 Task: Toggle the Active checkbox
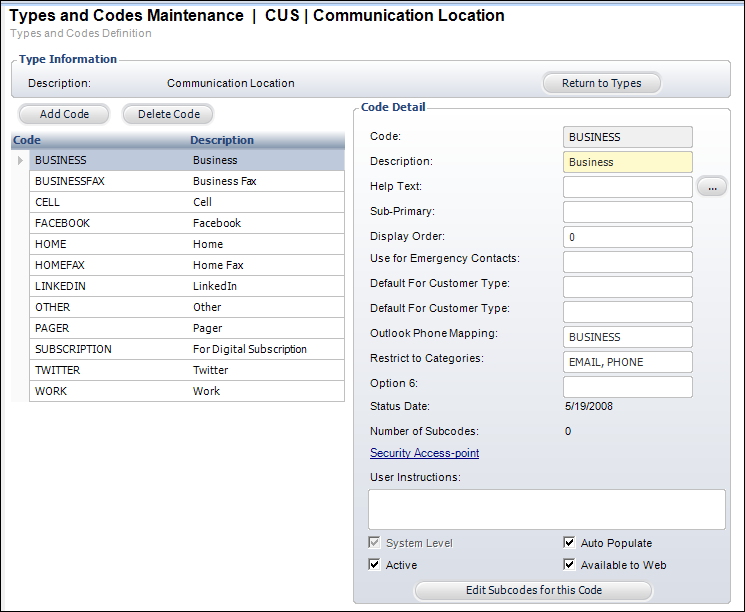pos(375,565)
